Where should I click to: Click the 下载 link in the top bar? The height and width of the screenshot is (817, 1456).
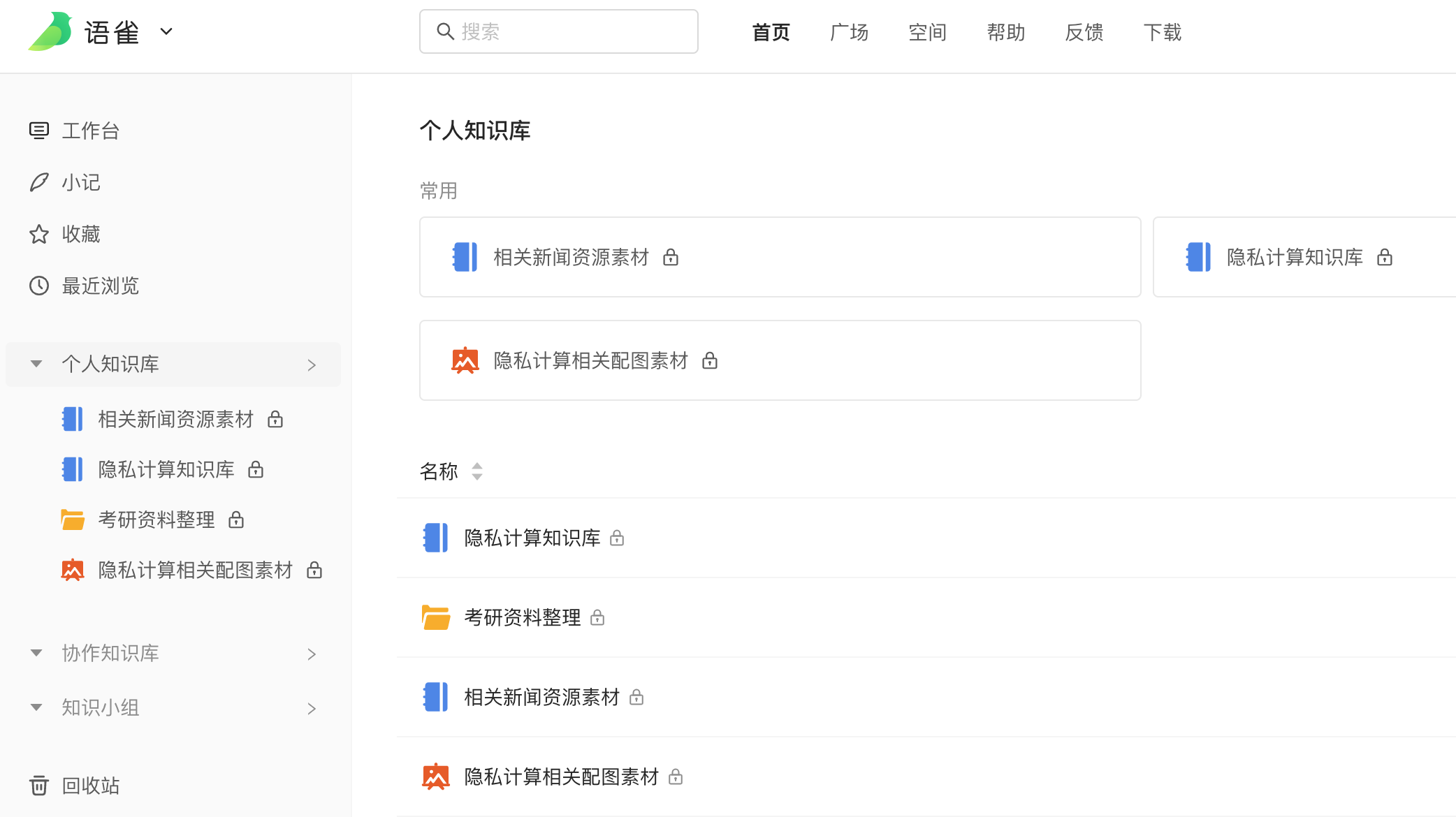pyautogui.click(x=1162, y=32)
